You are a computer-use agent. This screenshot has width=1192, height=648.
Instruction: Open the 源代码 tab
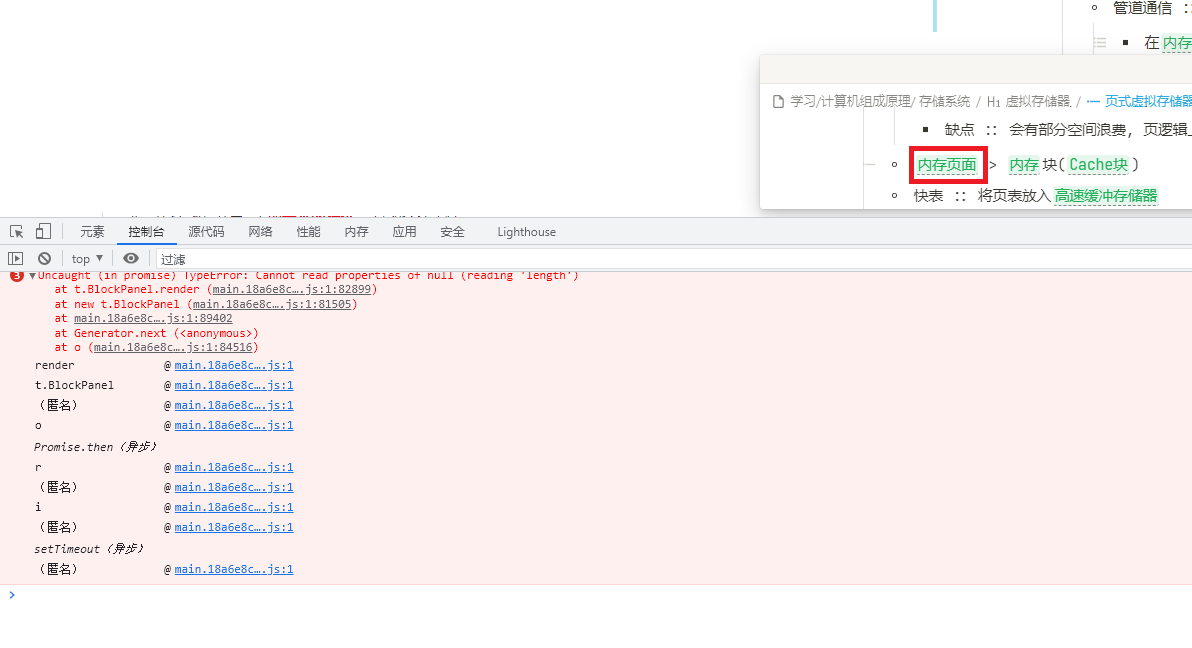click(x=207, y=232)
